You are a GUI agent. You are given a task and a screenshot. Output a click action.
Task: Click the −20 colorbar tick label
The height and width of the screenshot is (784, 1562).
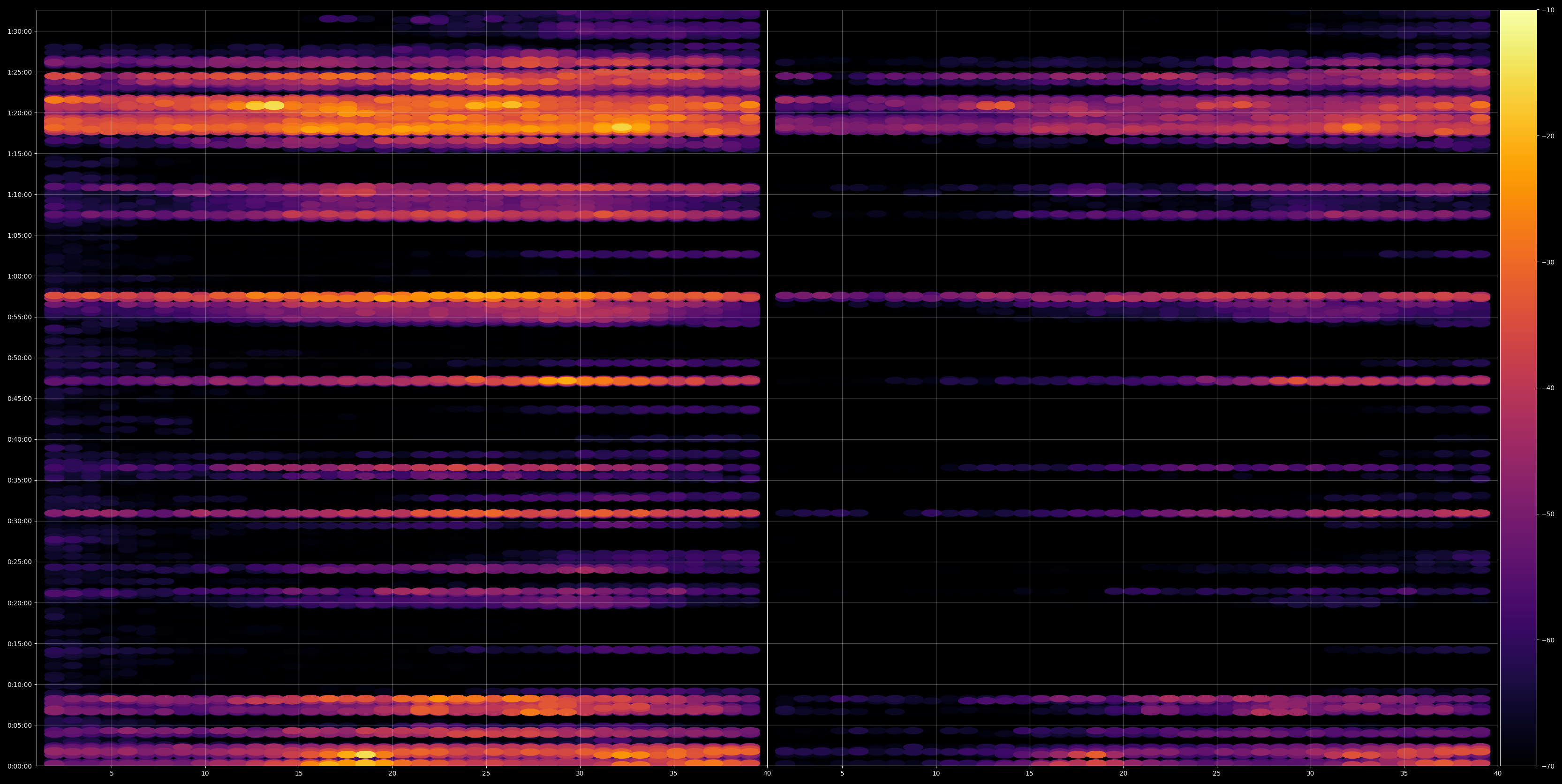click(1548, 136)
